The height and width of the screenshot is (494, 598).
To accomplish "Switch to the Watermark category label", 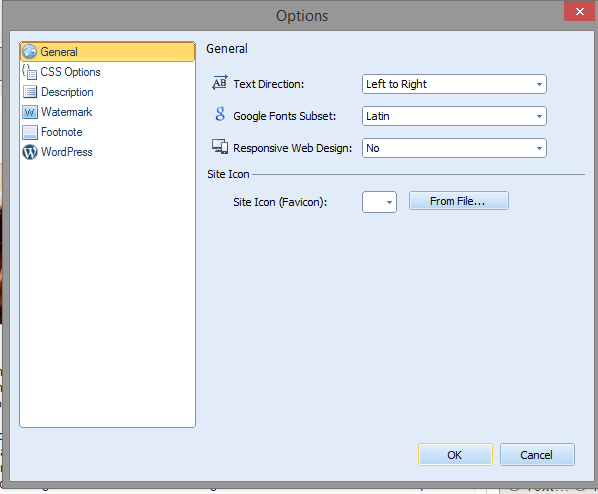I will (x=67, y=112).
